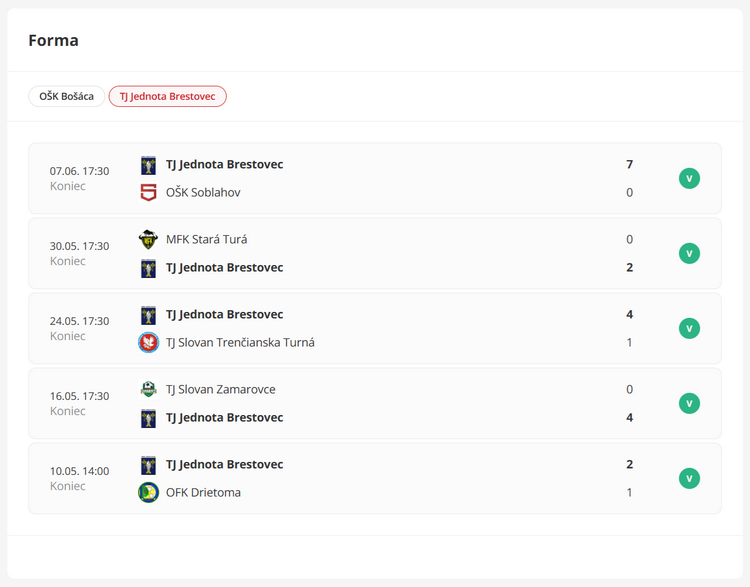Click Koniec status under 16.05.
Screen dimensions: 750x587
[67, 411]
